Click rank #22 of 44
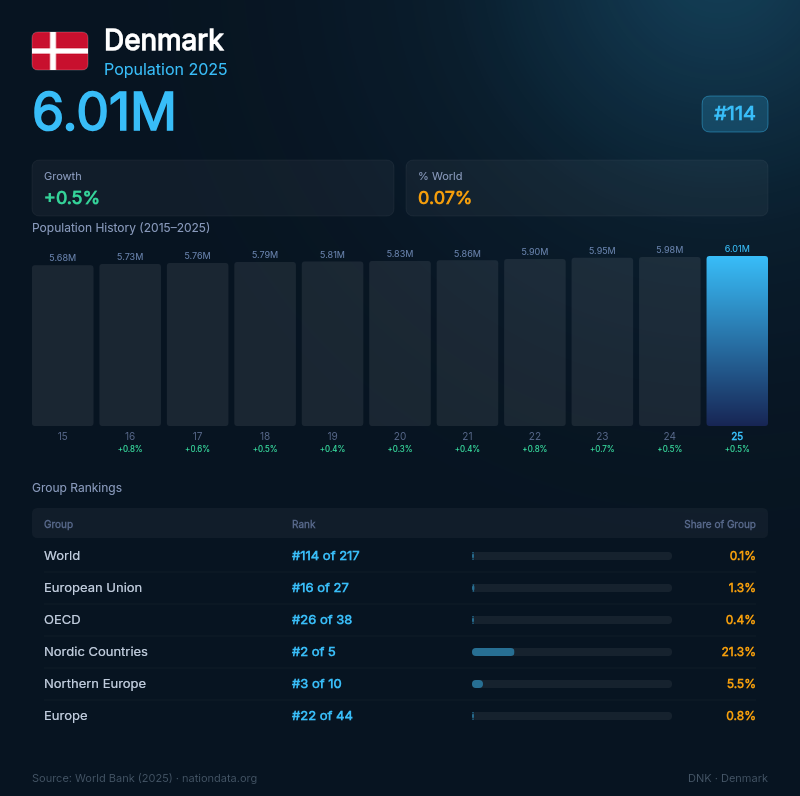This screenshot has height=796, width=800. click(x=322, y=716)
